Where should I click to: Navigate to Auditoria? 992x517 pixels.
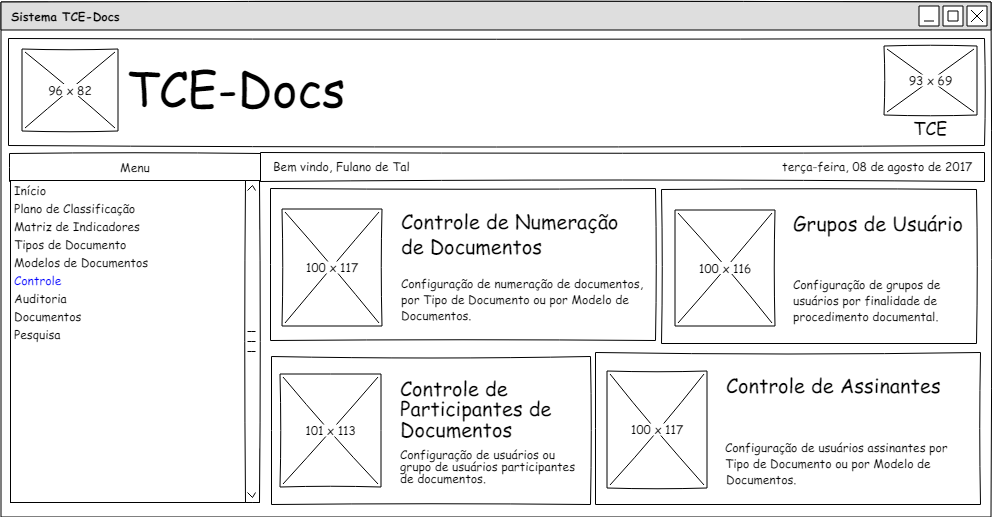pyautogui.click(x=41, y=299)
